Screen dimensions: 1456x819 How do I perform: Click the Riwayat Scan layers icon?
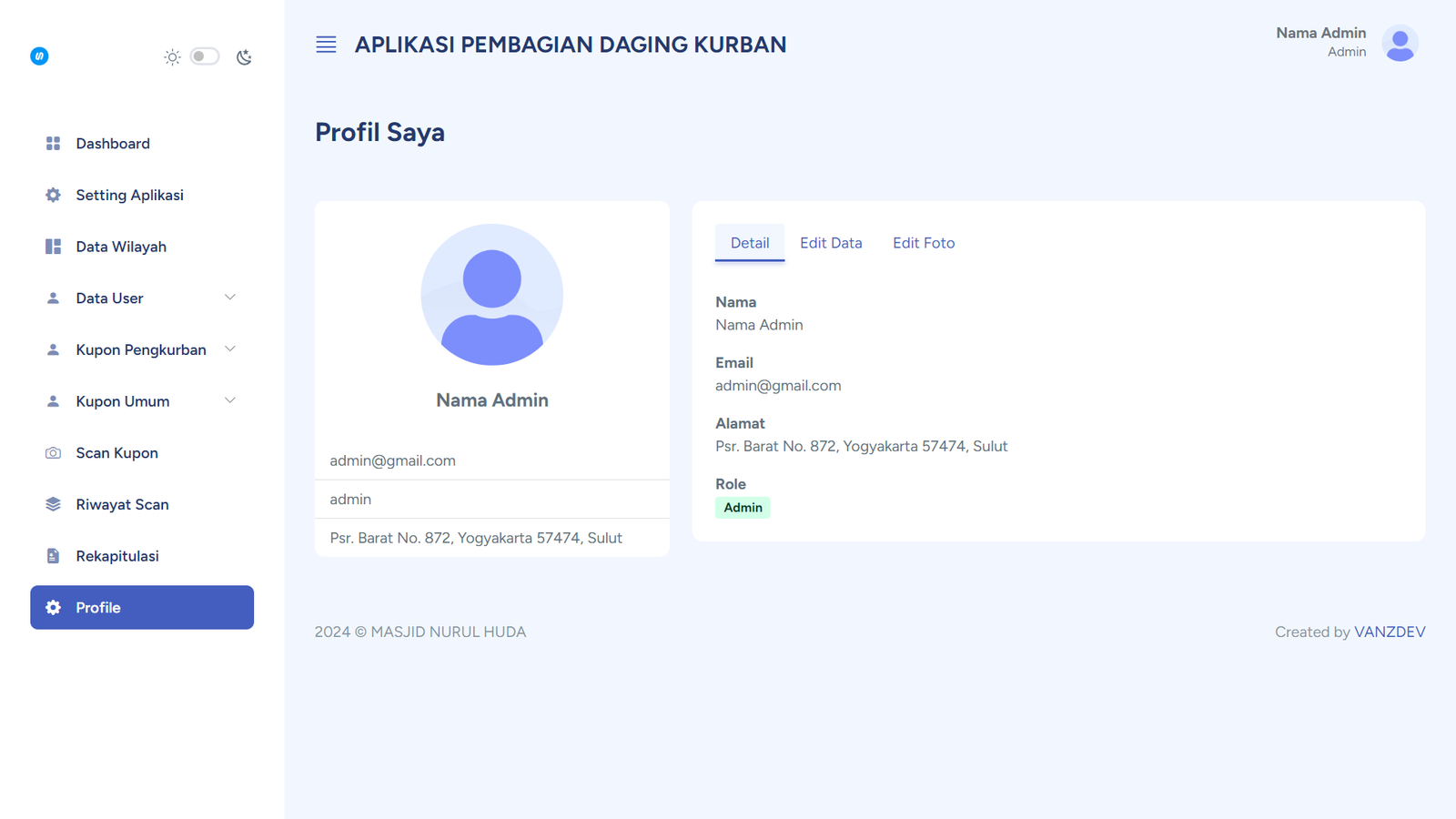(53, 504)
